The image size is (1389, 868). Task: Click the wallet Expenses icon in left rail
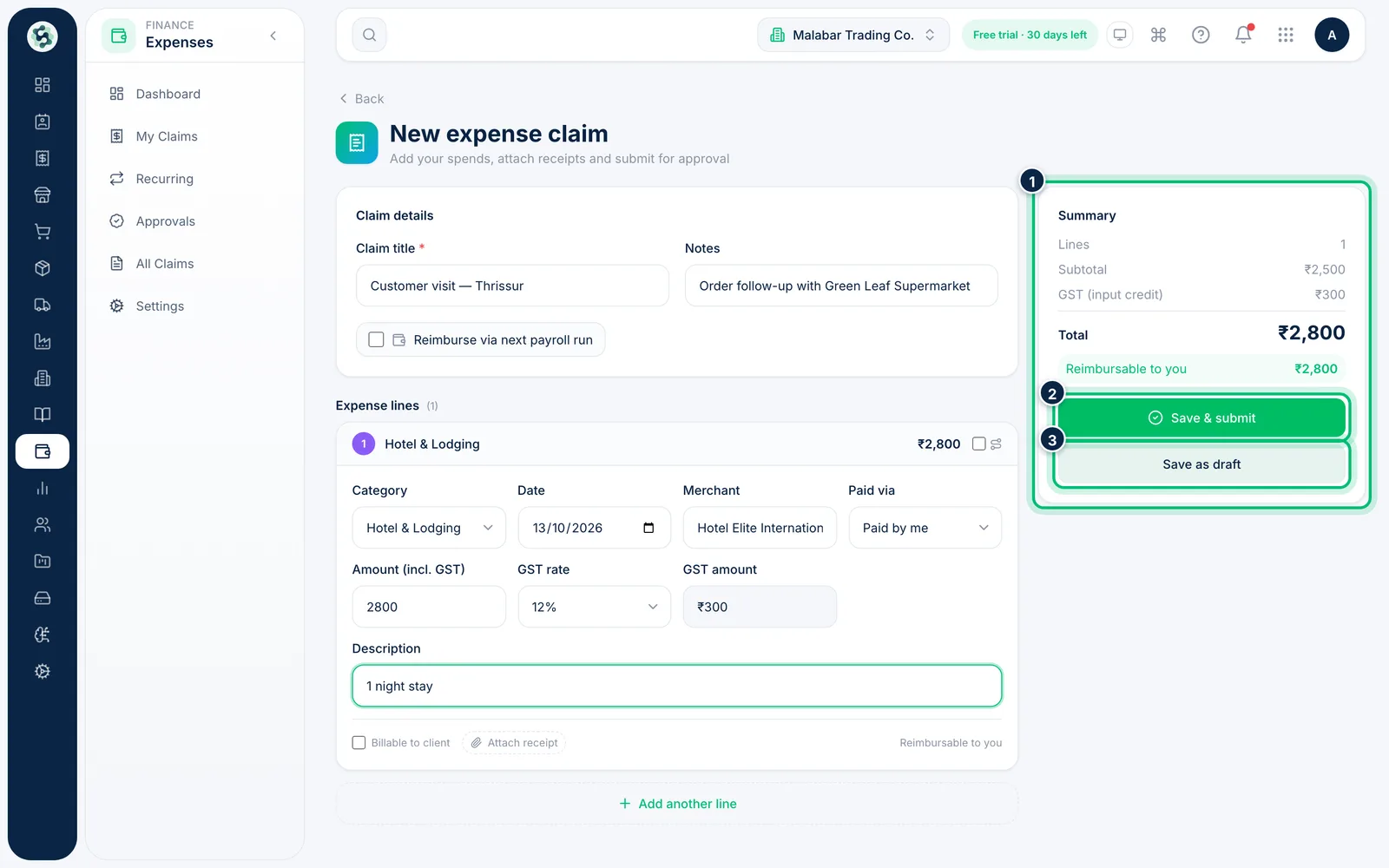click(43, 451)
